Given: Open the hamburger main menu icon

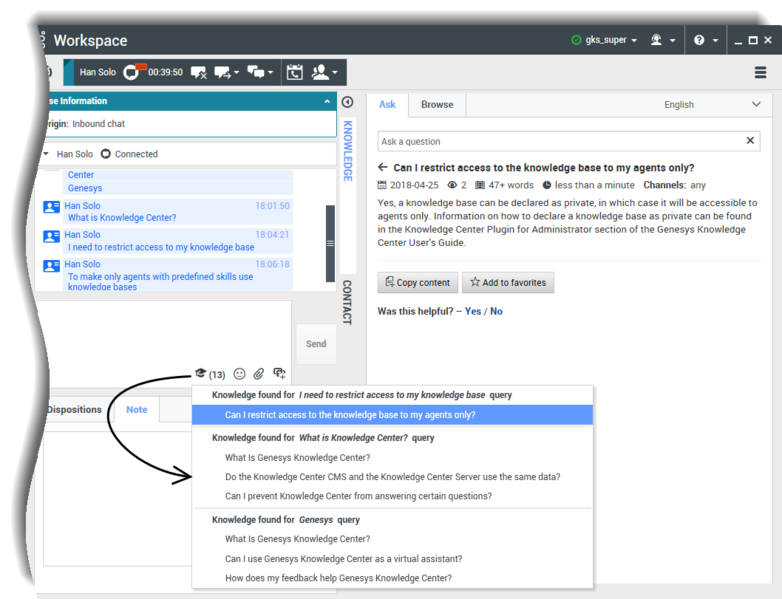Looking at the screenshot, I should click(760, 72).
